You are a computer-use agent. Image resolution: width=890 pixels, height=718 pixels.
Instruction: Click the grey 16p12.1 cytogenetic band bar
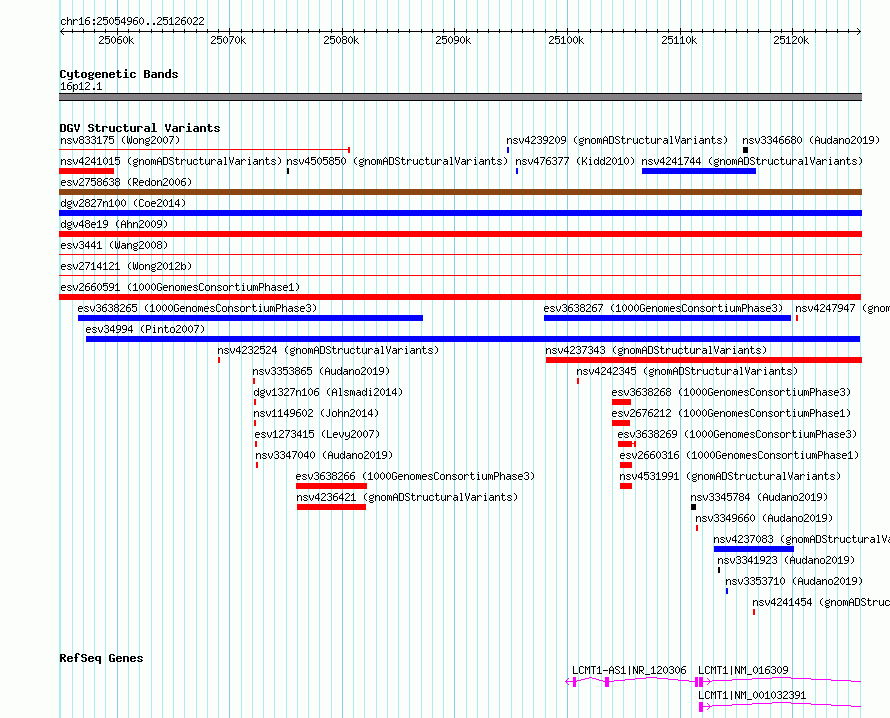click(460, 97)
